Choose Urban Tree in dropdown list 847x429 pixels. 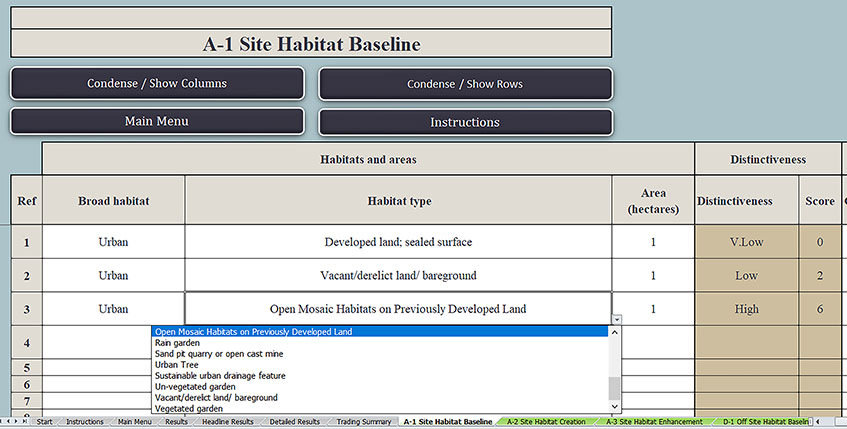pos(176,365)
